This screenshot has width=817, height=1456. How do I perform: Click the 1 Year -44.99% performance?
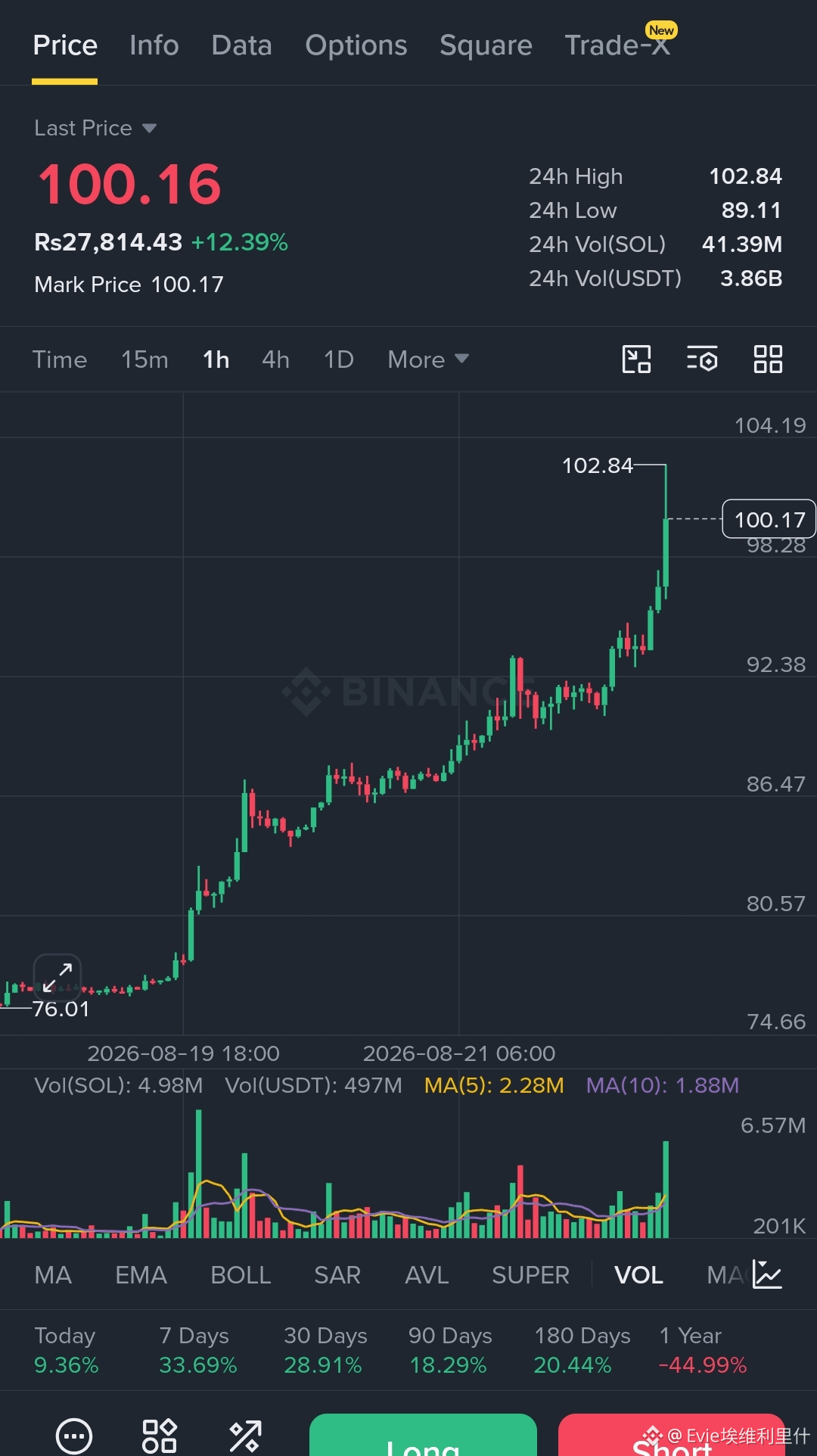coord(703,1350)
